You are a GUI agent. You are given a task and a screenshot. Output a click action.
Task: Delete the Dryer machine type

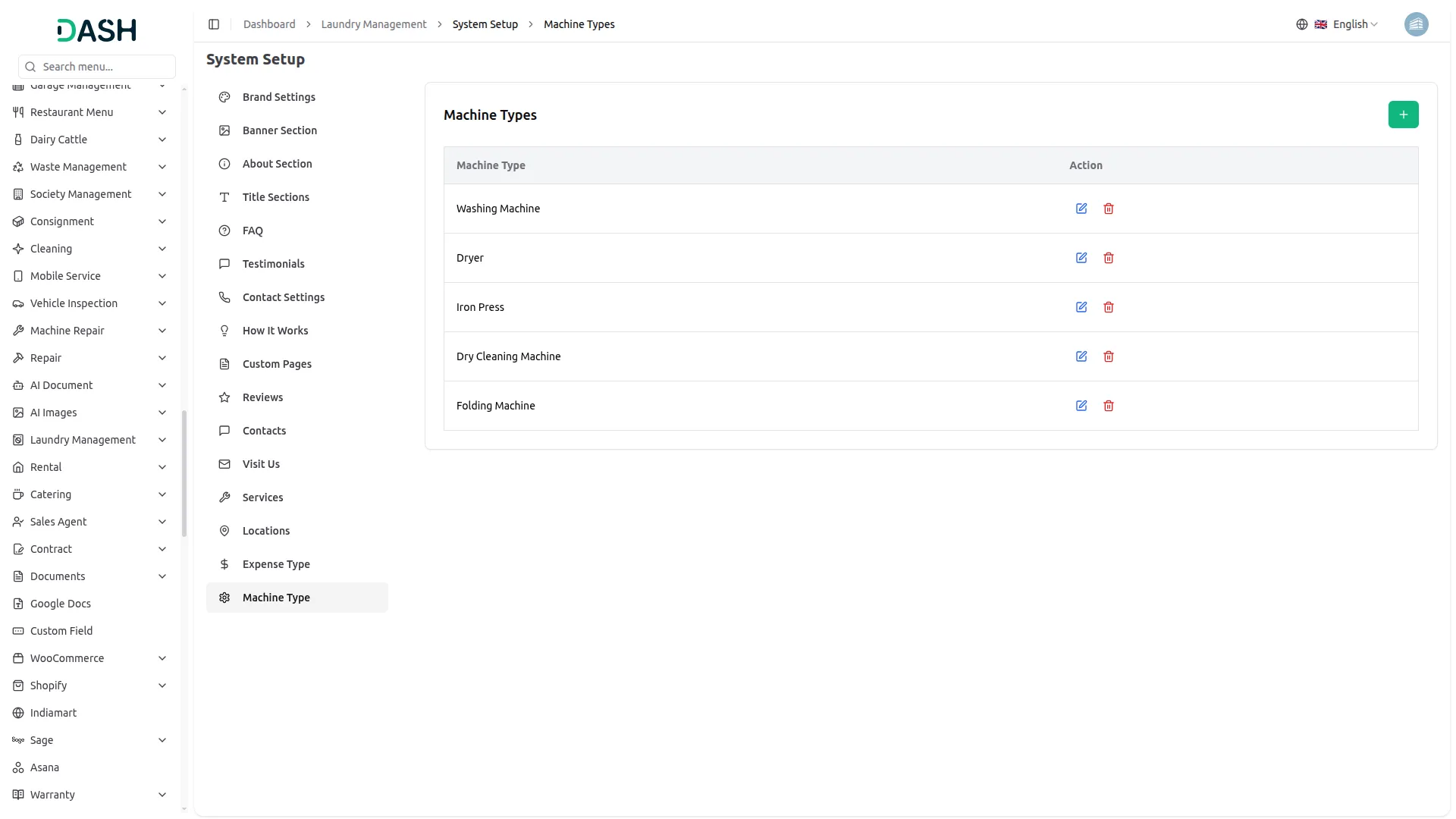pyautogui.click(x=1109, y=258)
